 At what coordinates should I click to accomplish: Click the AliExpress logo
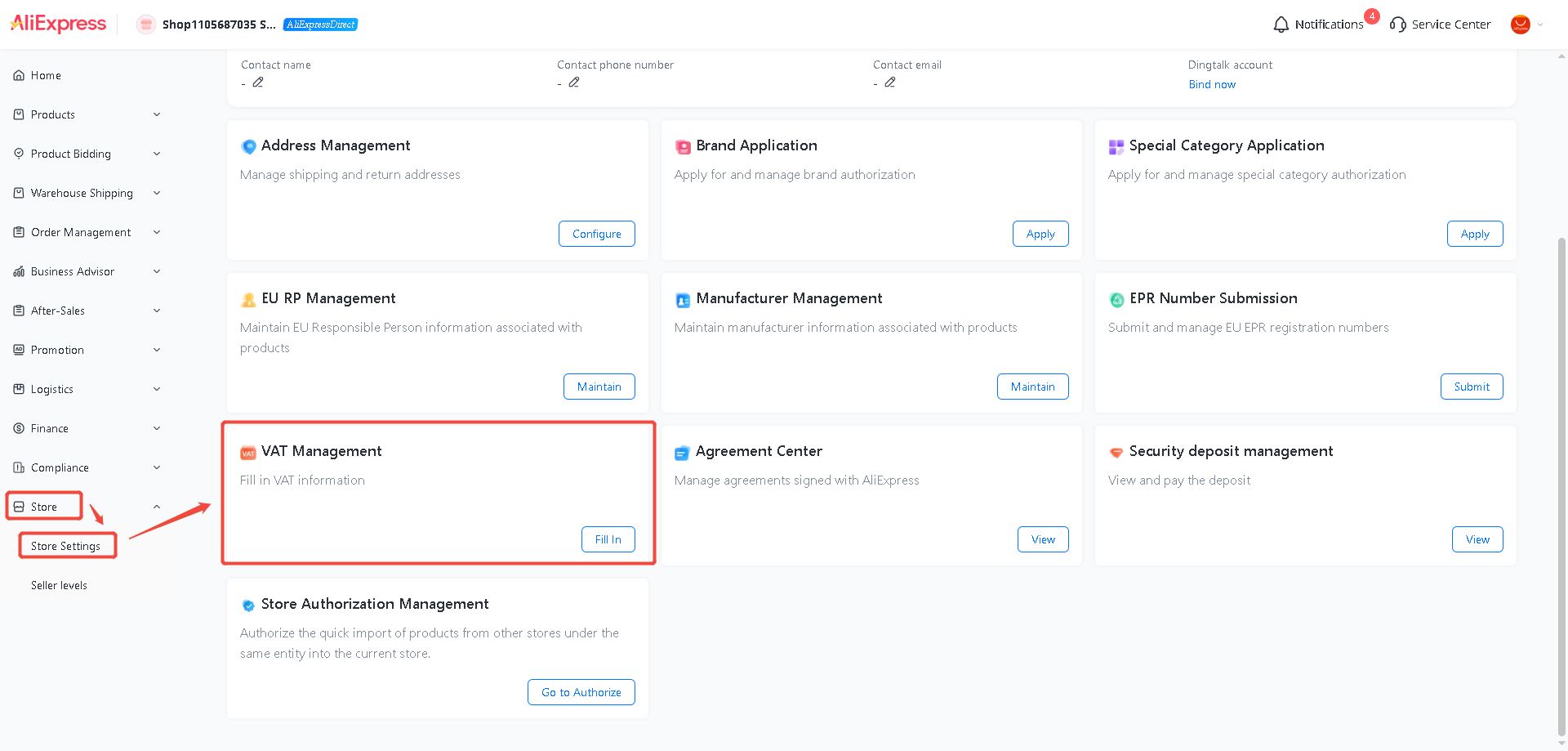(x=58, y=24)
